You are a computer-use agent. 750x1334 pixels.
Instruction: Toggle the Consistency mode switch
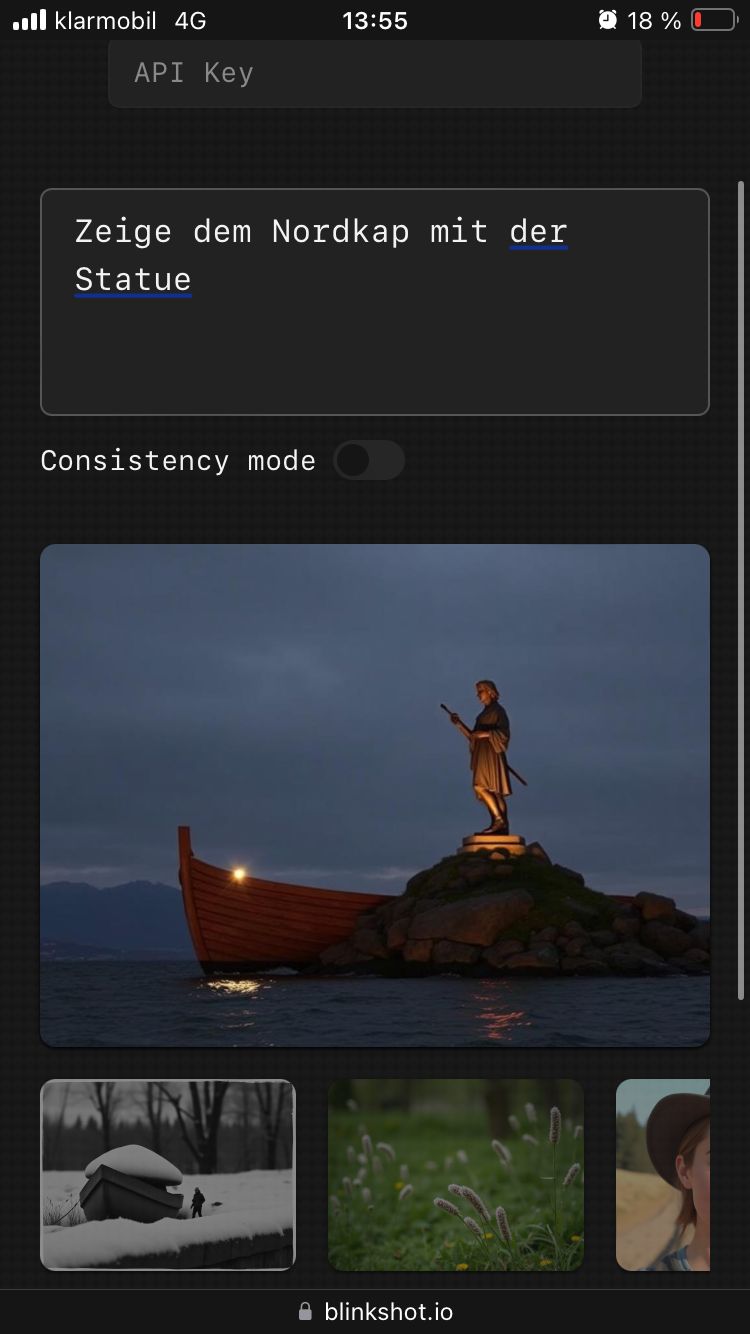coord(369,461)
